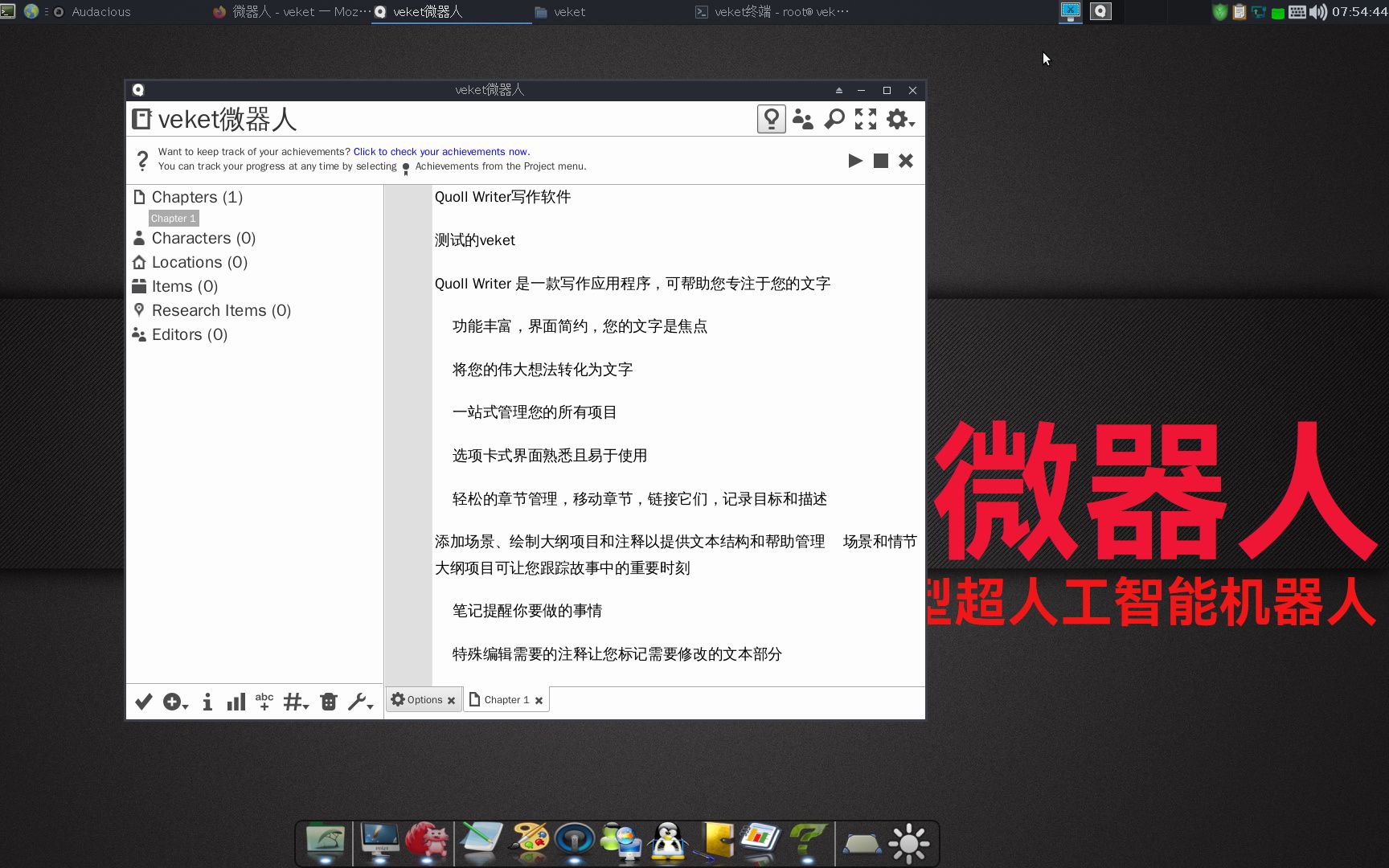
Task: Click the project notebook icon beside the title
Action: point(141,119)
